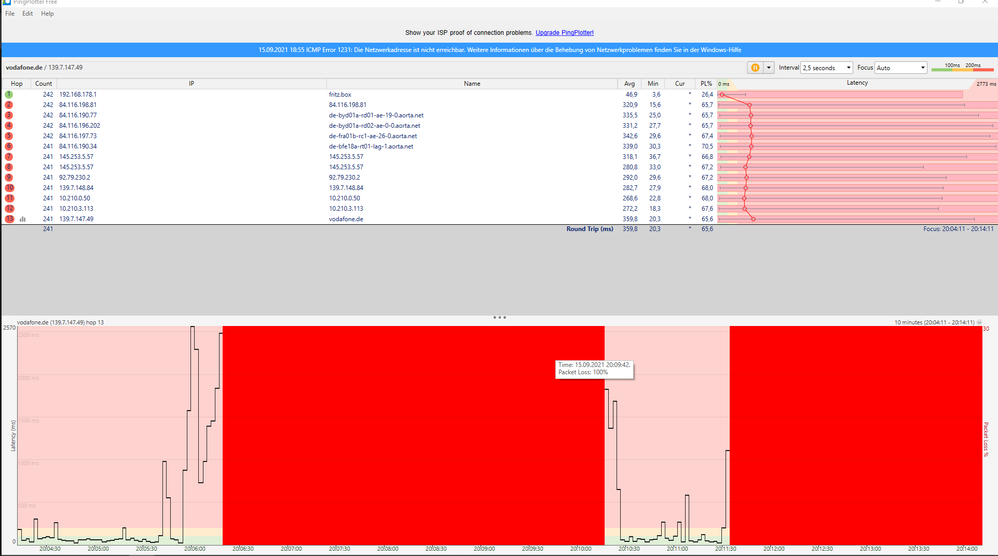Click de-fra01b-rc1-ae-26-0.aorta.net name
Screen dimensions: 998x556
point(373,136)
